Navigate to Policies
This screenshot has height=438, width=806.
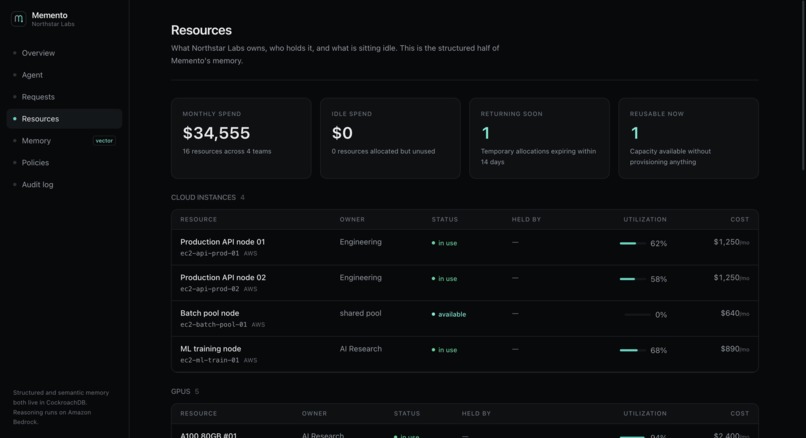[64, 162]
